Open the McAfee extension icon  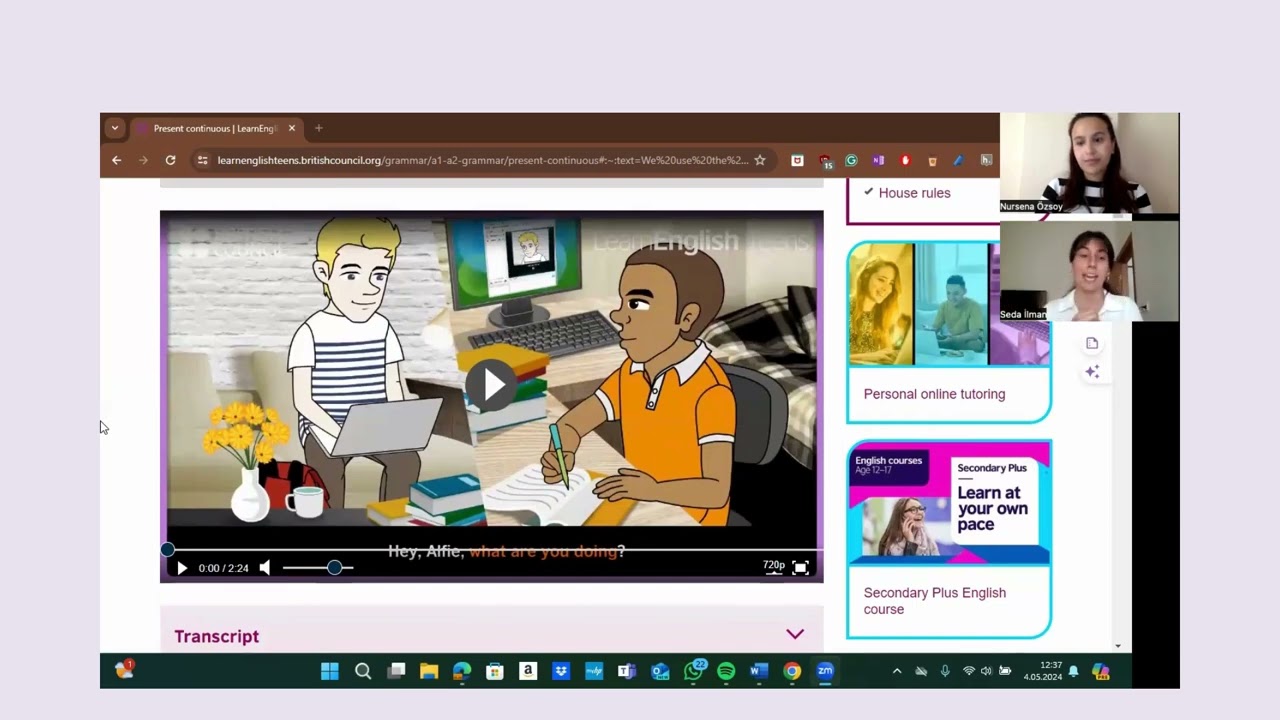(x=797, y=160)
